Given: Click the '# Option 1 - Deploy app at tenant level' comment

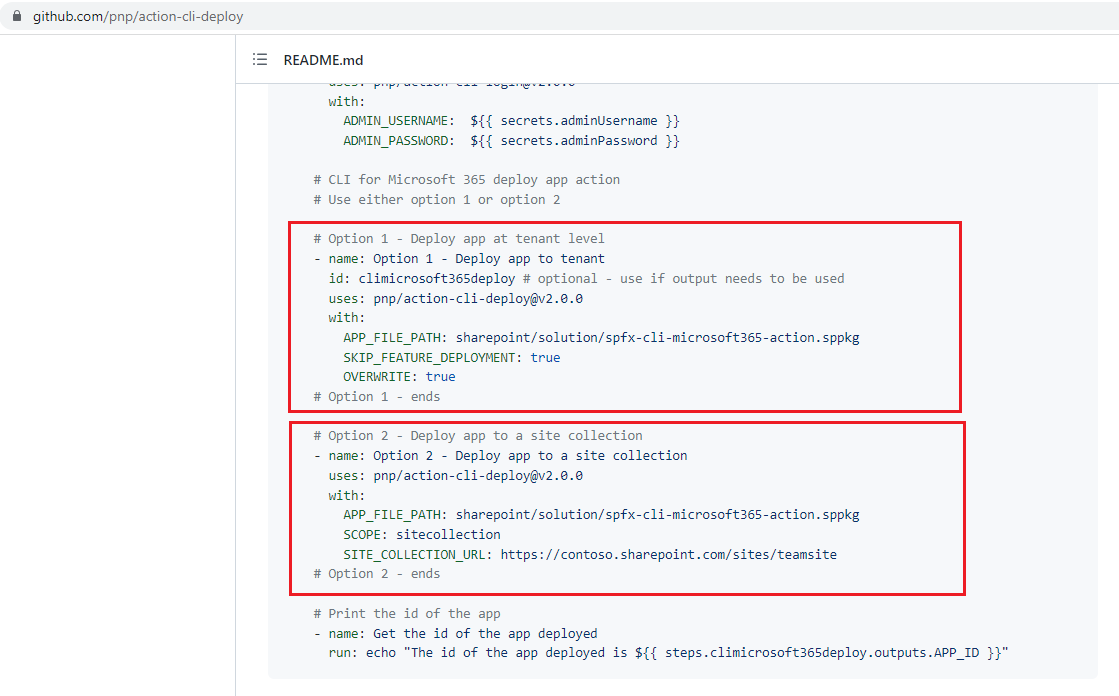Looking at the screenshot, I should pos(458,239).
